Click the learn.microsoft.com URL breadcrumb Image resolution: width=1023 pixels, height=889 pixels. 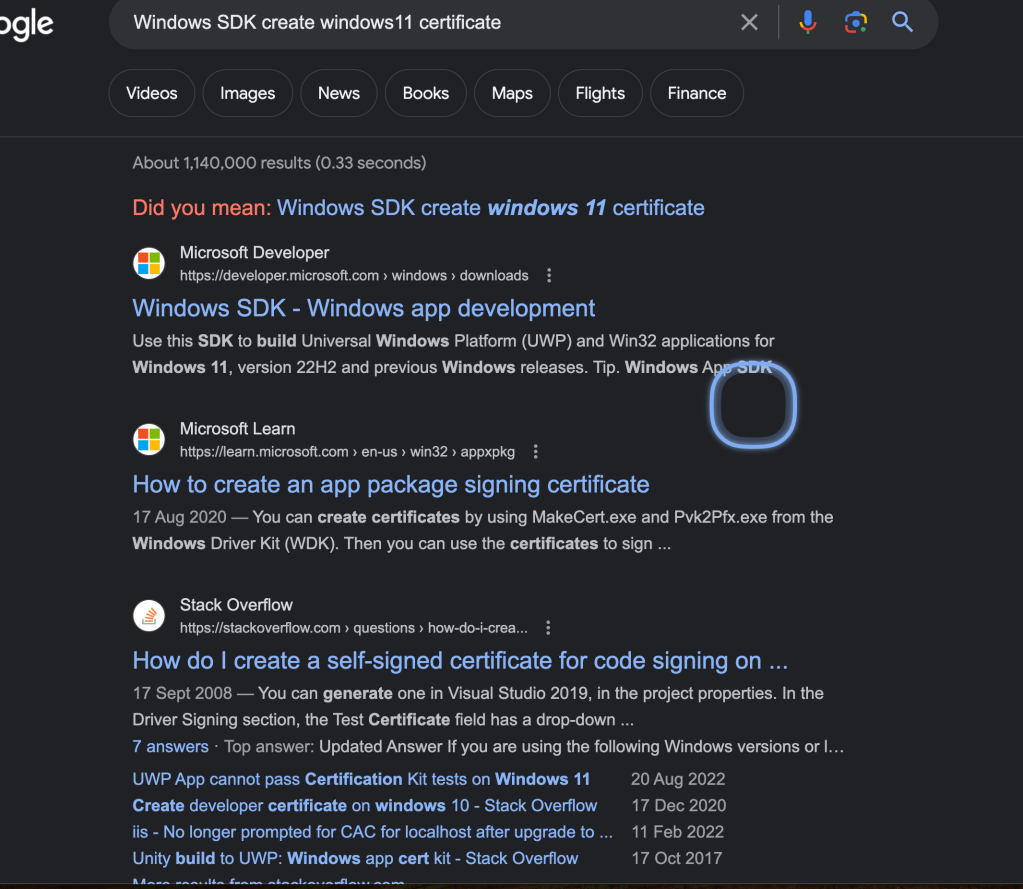[347, 451]
